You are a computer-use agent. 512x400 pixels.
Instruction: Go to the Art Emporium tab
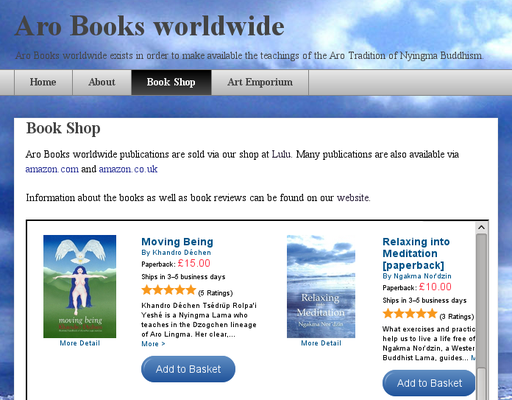260,82
